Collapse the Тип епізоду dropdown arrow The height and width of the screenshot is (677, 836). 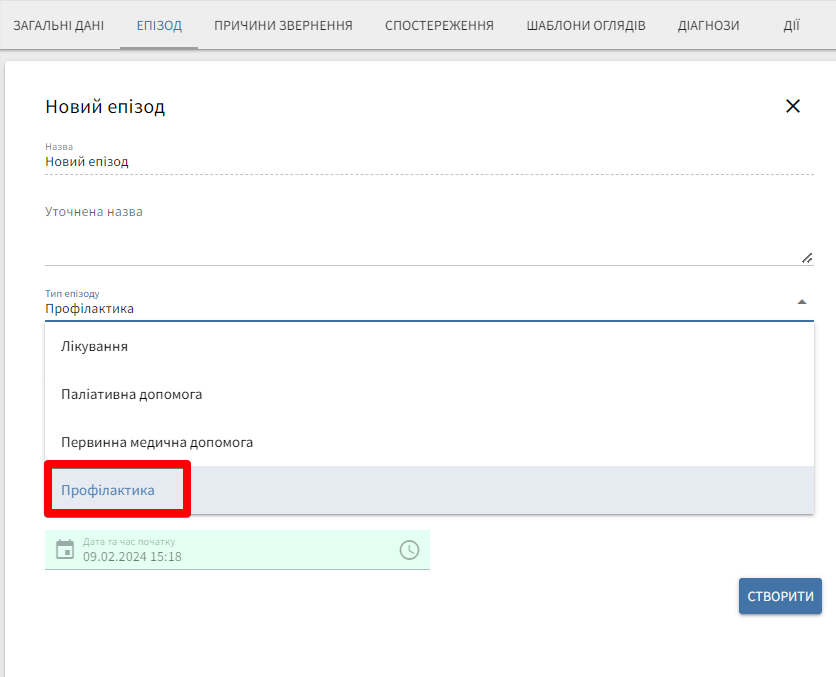pyautogui.click(x=801, y=302)
